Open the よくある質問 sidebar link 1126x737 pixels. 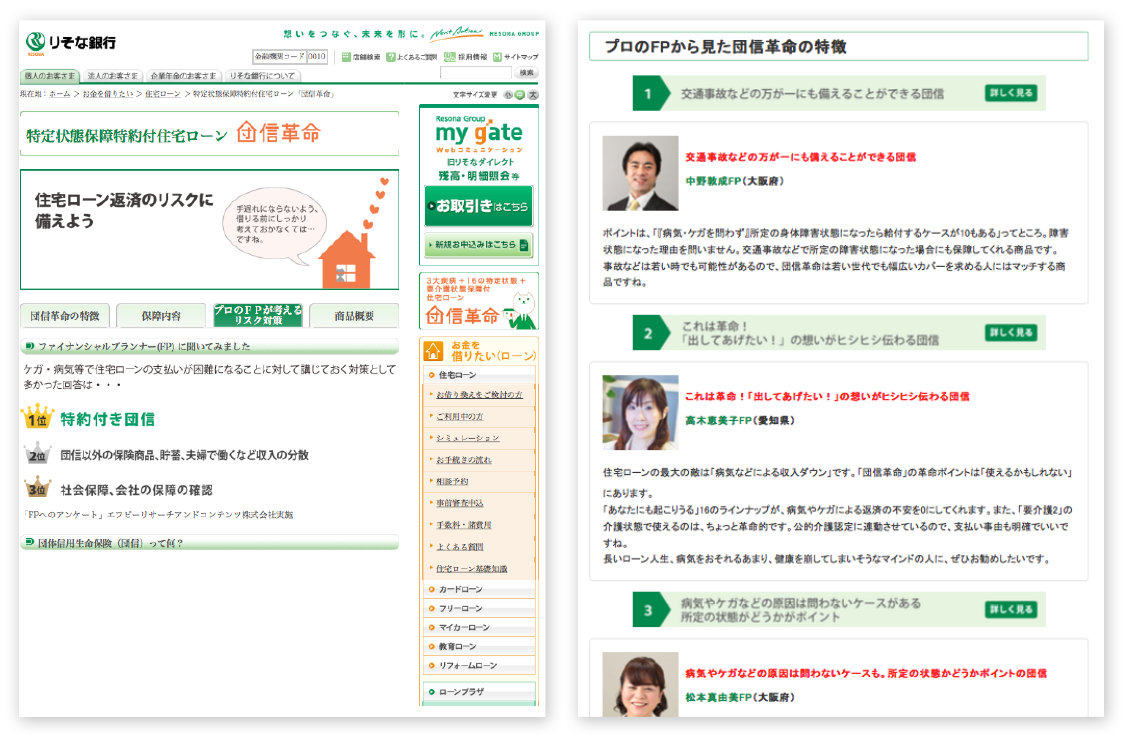460,547
